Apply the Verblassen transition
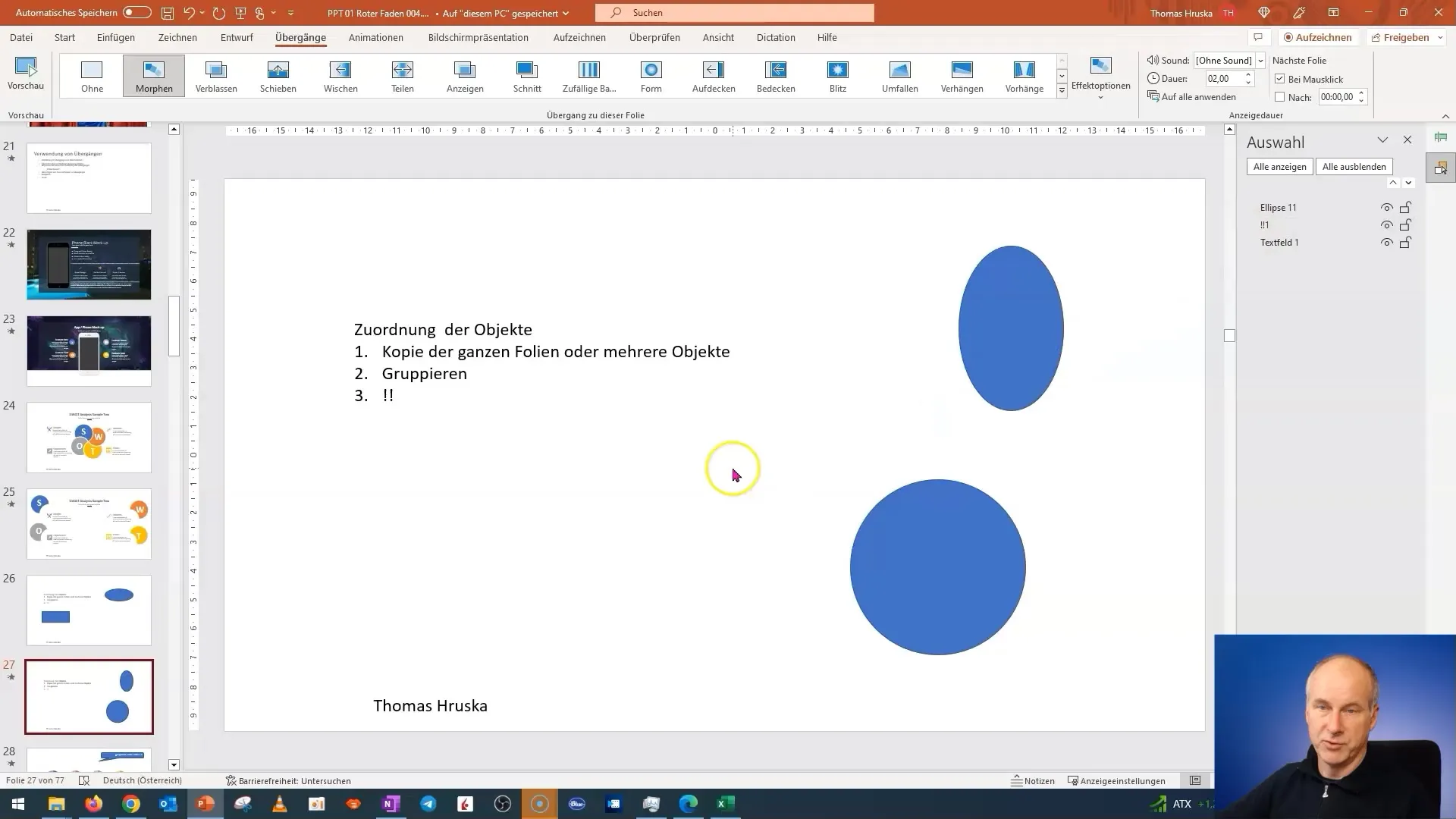1456x819 pixels. click(216, 76)
